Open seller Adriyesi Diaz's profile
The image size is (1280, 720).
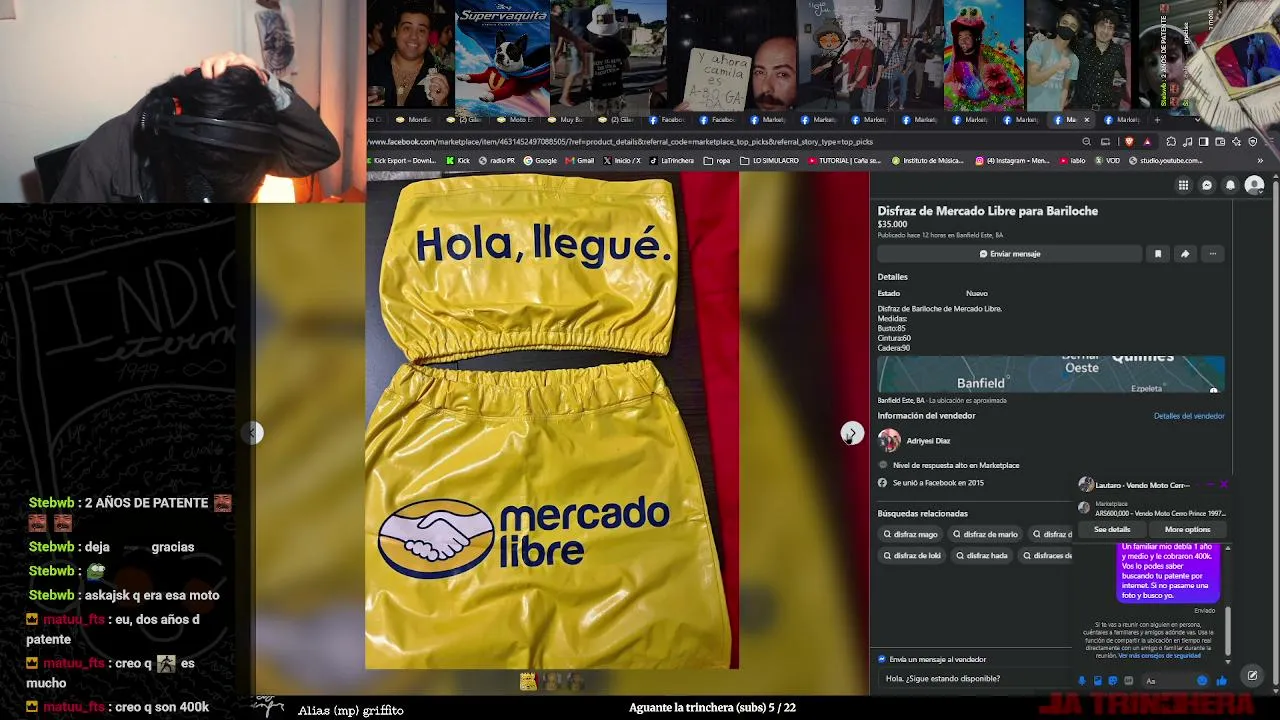click(929, 441)
